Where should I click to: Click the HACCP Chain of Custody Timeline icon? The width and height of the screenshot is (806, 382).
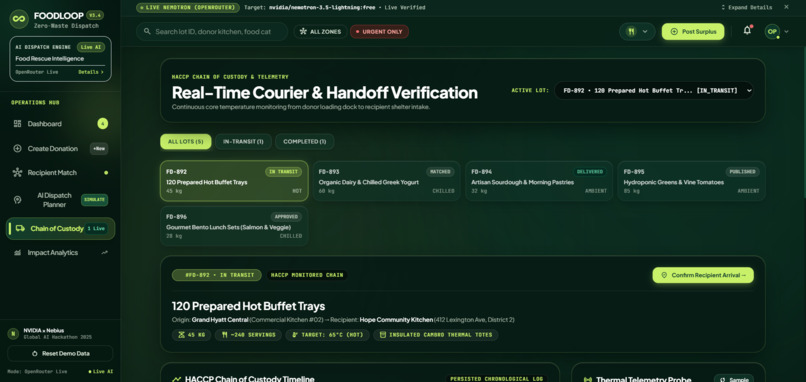pyautogui.click(x=176, y=379)
